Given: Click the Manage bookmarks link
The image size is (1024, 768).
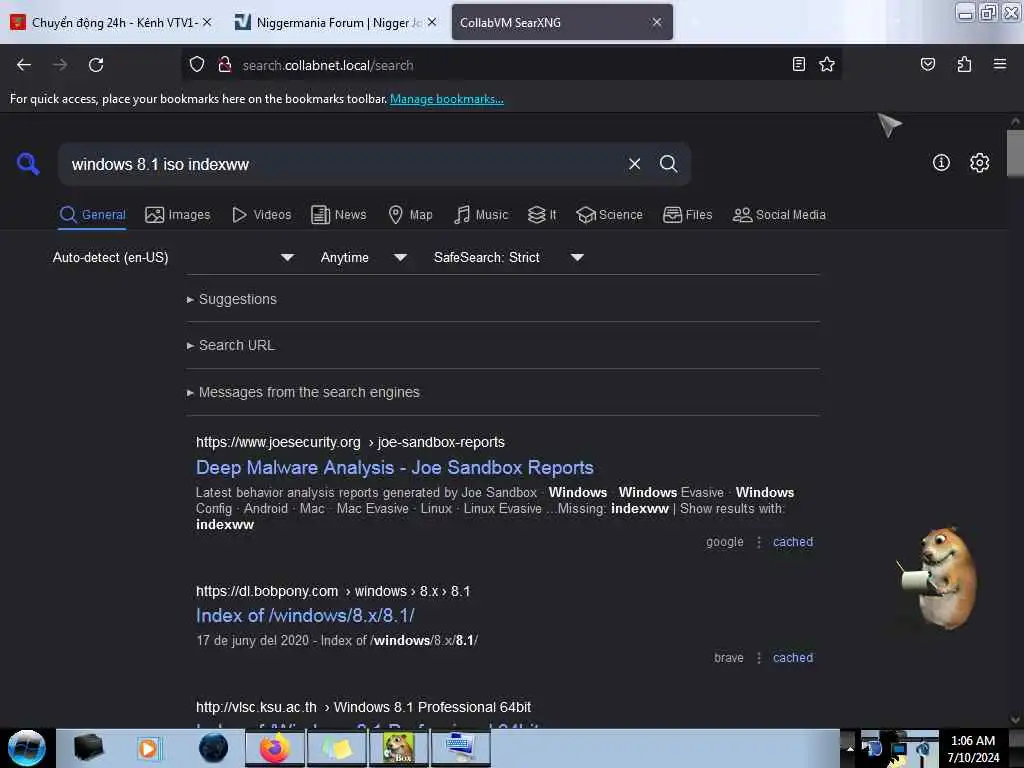Looking at the screenshot, I should pos(447,99).
